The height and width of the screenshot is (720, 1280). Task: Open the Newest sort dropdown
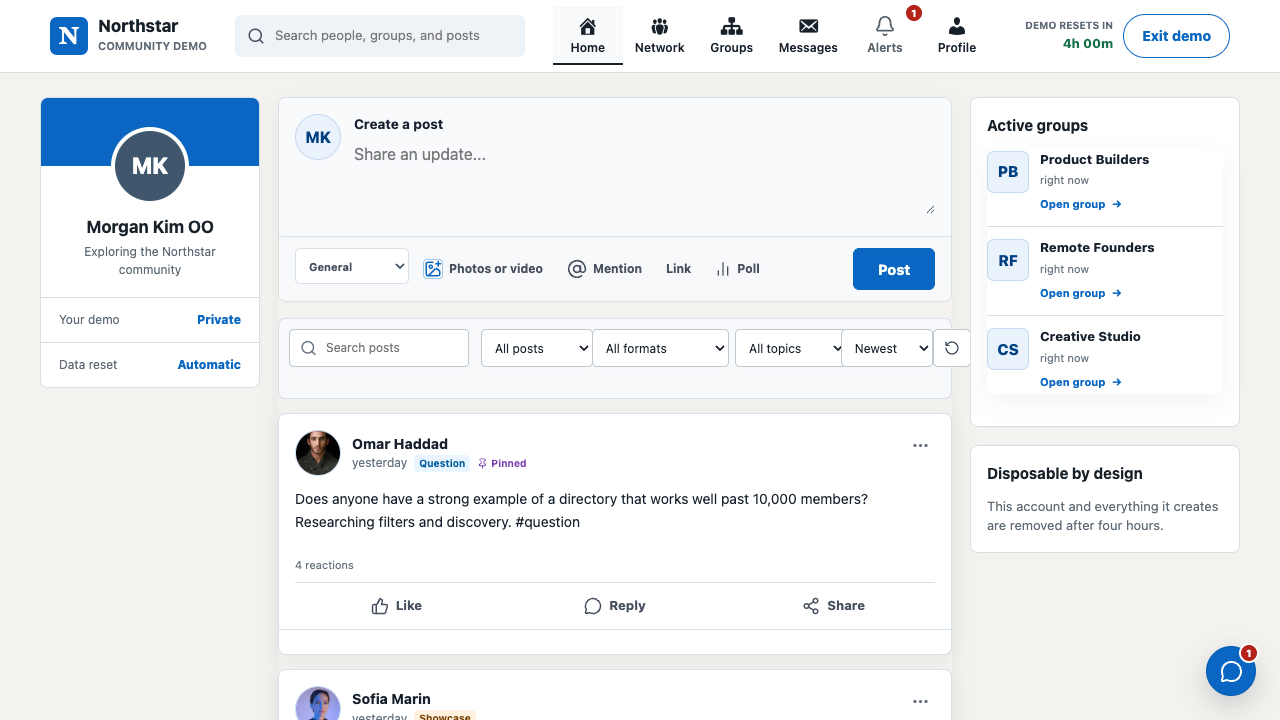click(x=887, y=348)
